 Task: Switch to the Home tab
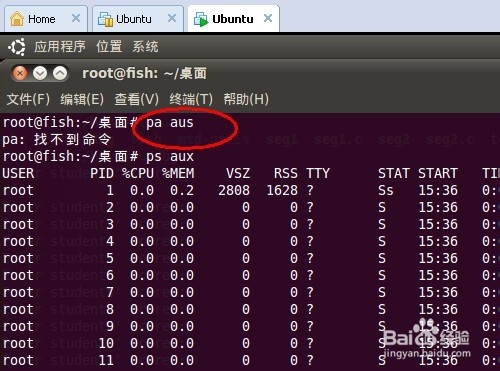coord(46,19)
